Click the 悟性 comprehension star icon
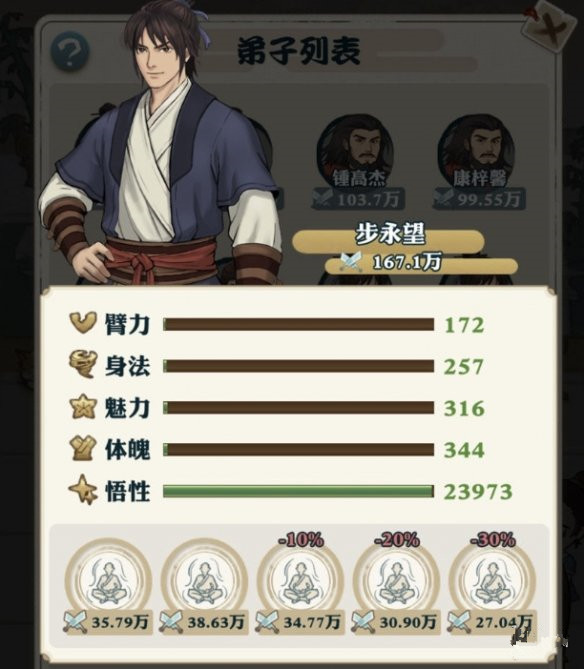 [x=82, y=490]
